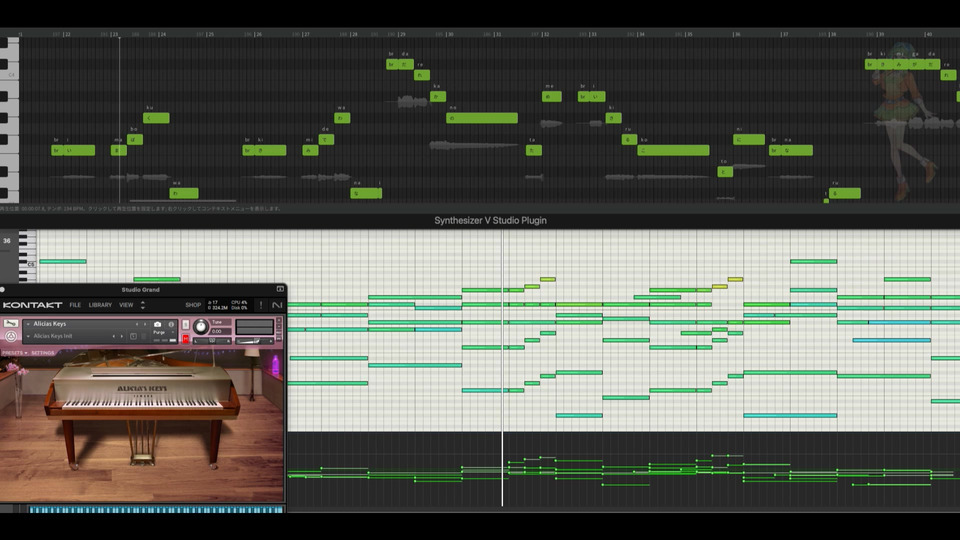Show instrument info with the i icon

point(171,324)
